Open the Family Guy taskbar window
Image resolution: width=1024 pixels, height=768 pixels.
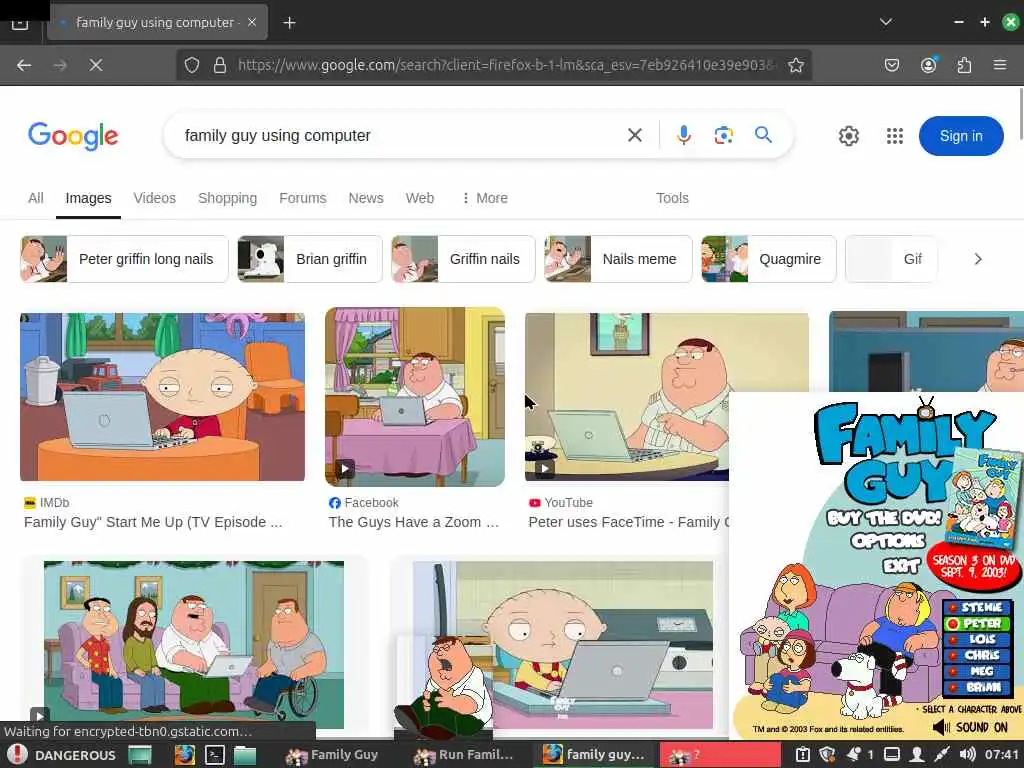coord(333,755)
